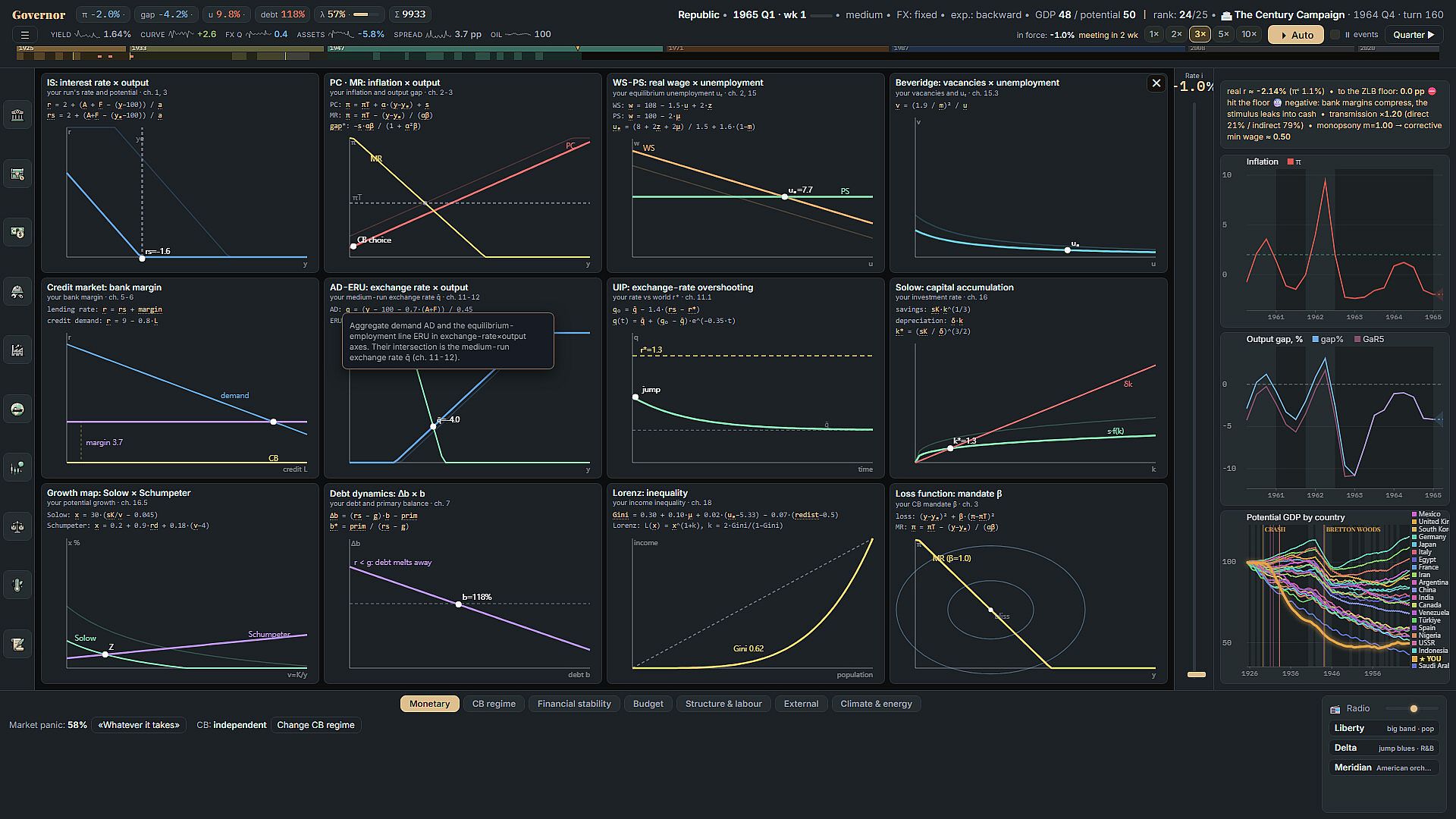Advance one Quarter with play arrow
Viewport: 1456px width, 819px height.
tap(1414, 35)
